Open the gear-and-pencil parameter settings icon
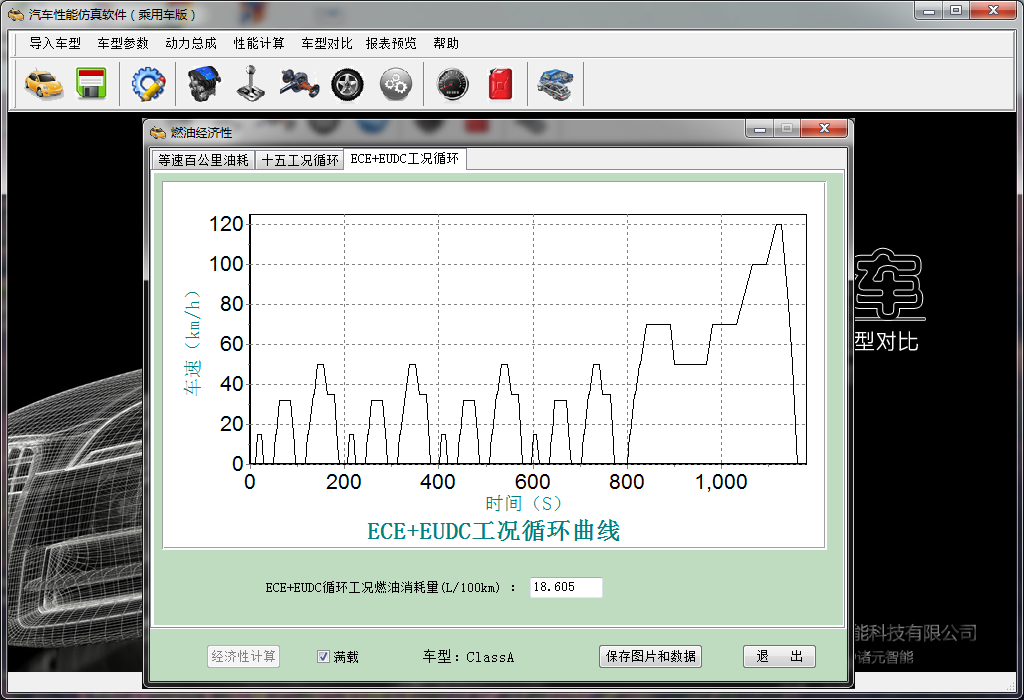This screenshot has height=700, width=1024. coord(148,84)
